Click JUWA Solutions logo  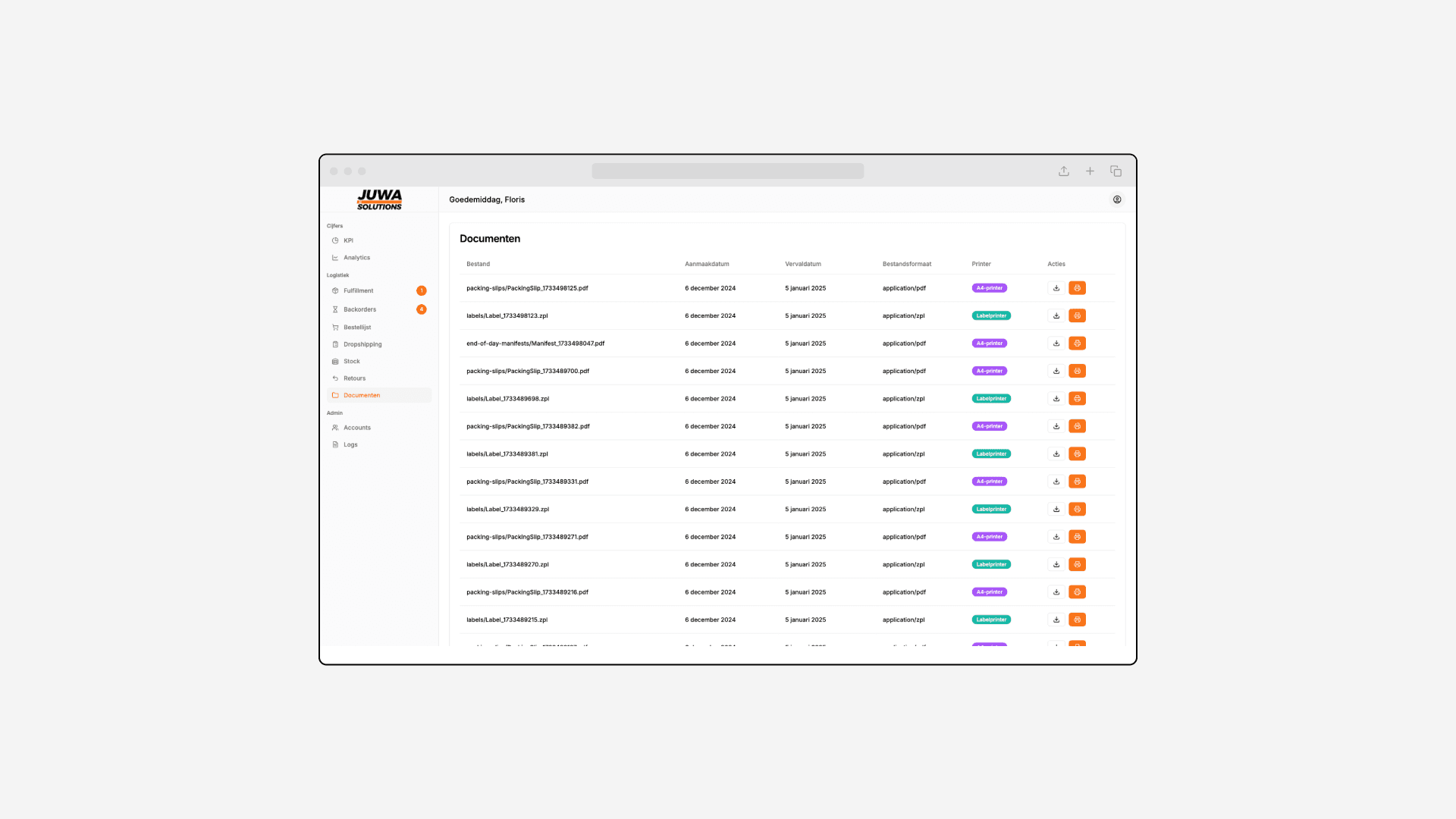(379, 199)
